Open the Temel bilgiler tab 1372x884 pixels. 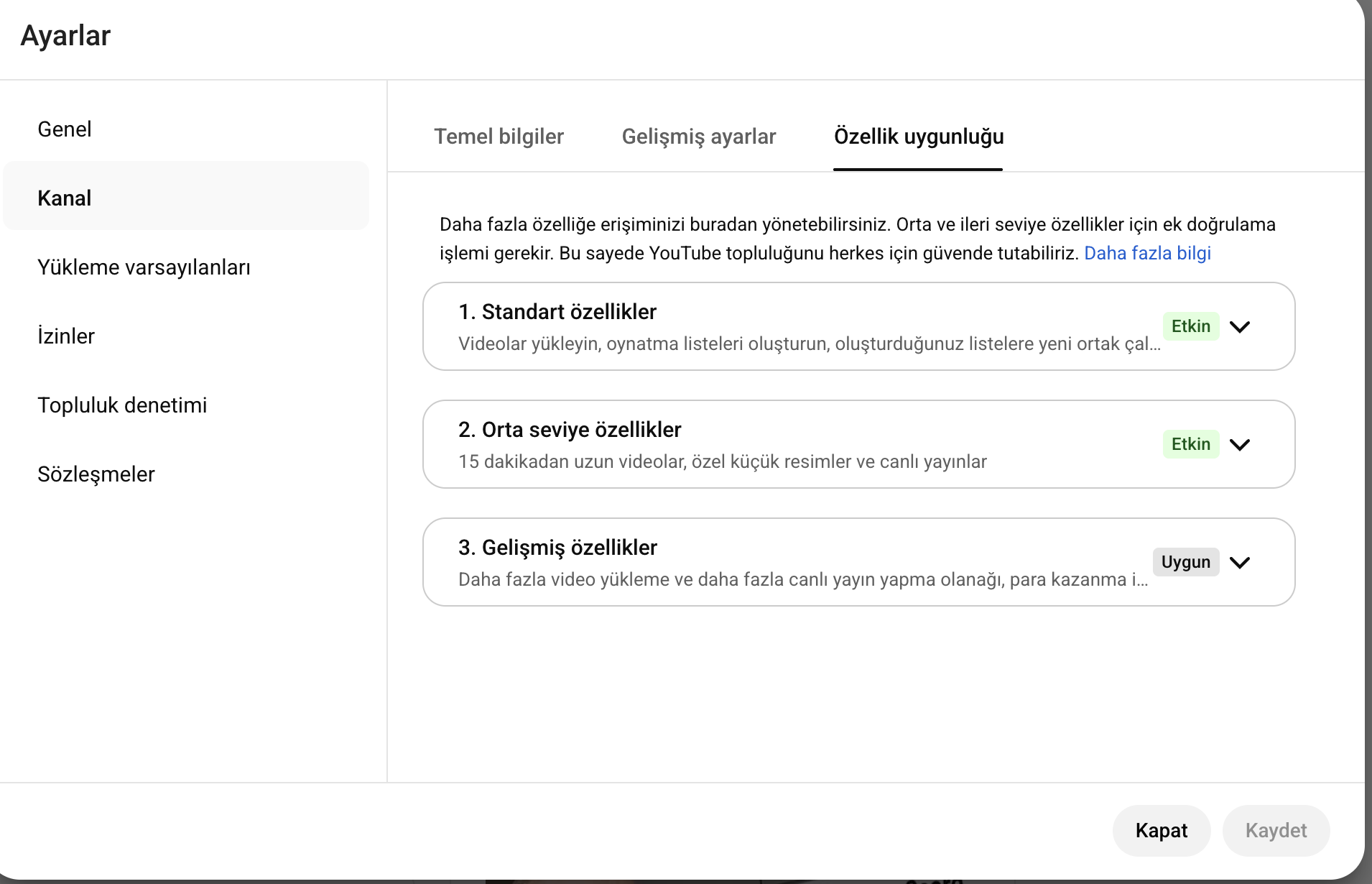[x=499, y=137]
